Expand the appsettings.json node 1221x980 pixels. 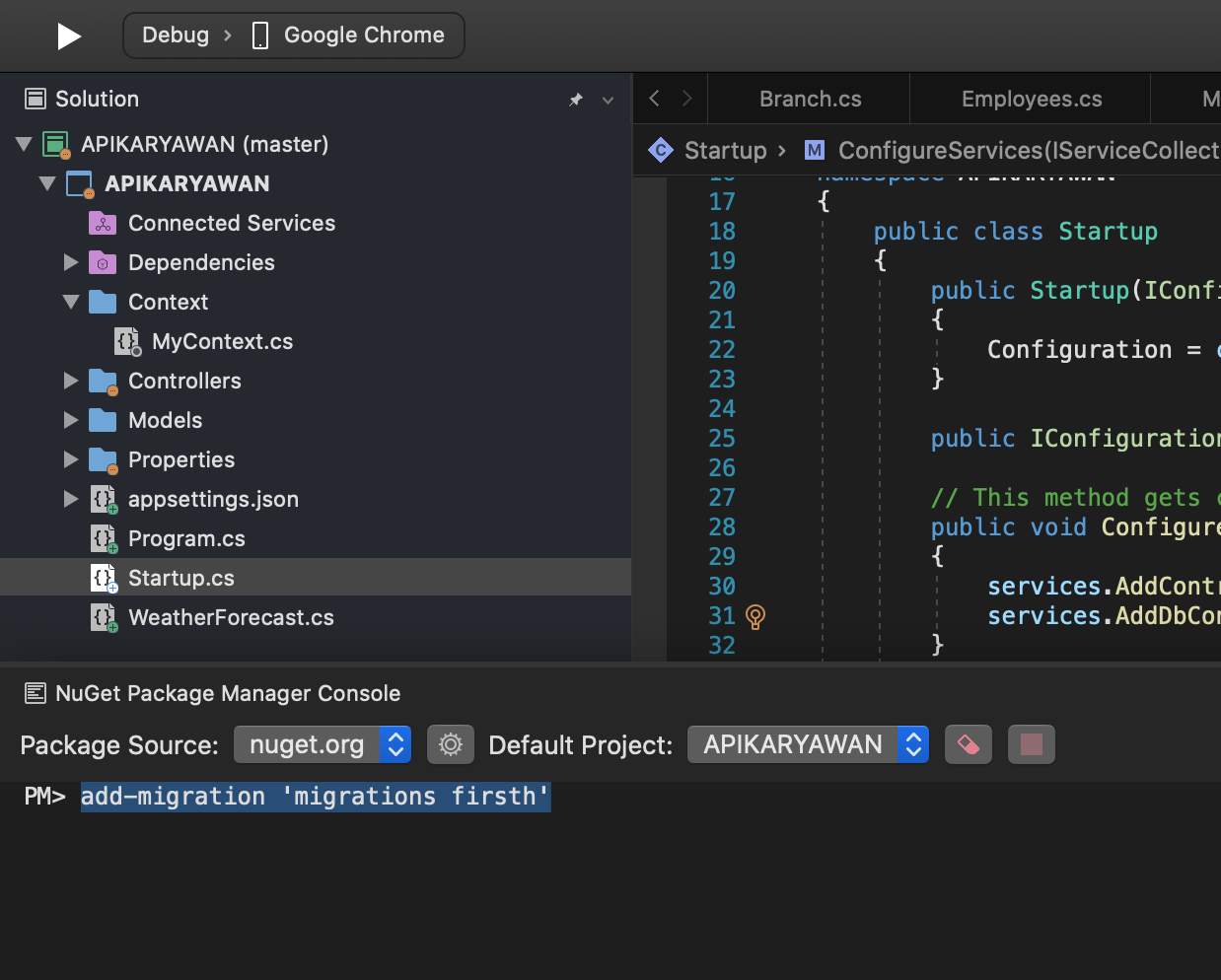[x=71, y=499]
